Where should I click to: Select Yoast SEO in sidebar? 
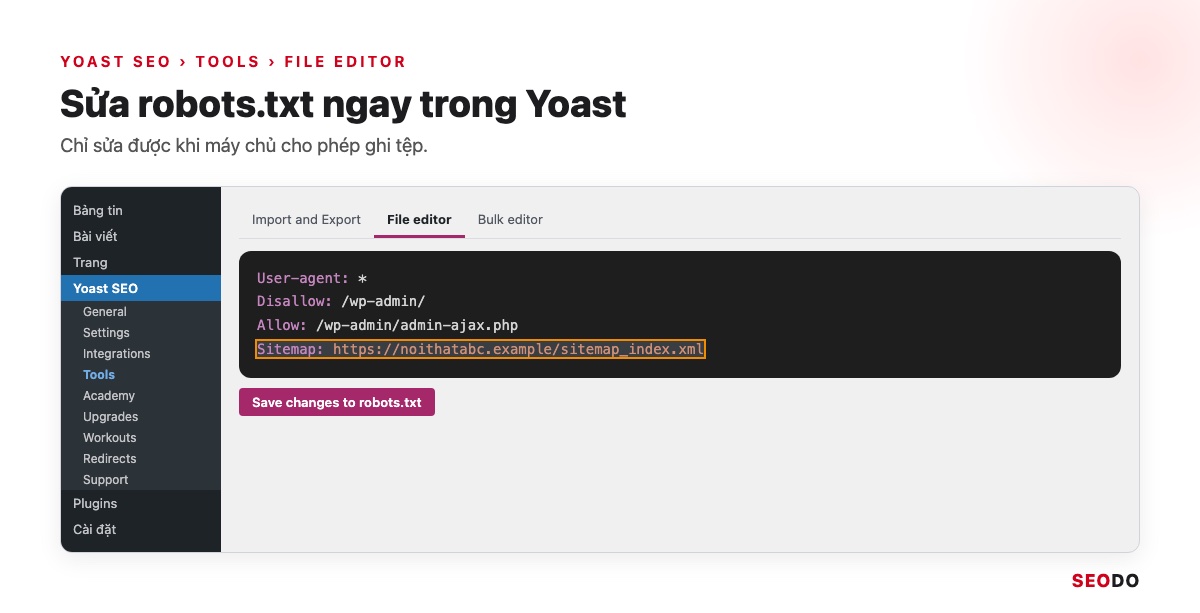141,288
